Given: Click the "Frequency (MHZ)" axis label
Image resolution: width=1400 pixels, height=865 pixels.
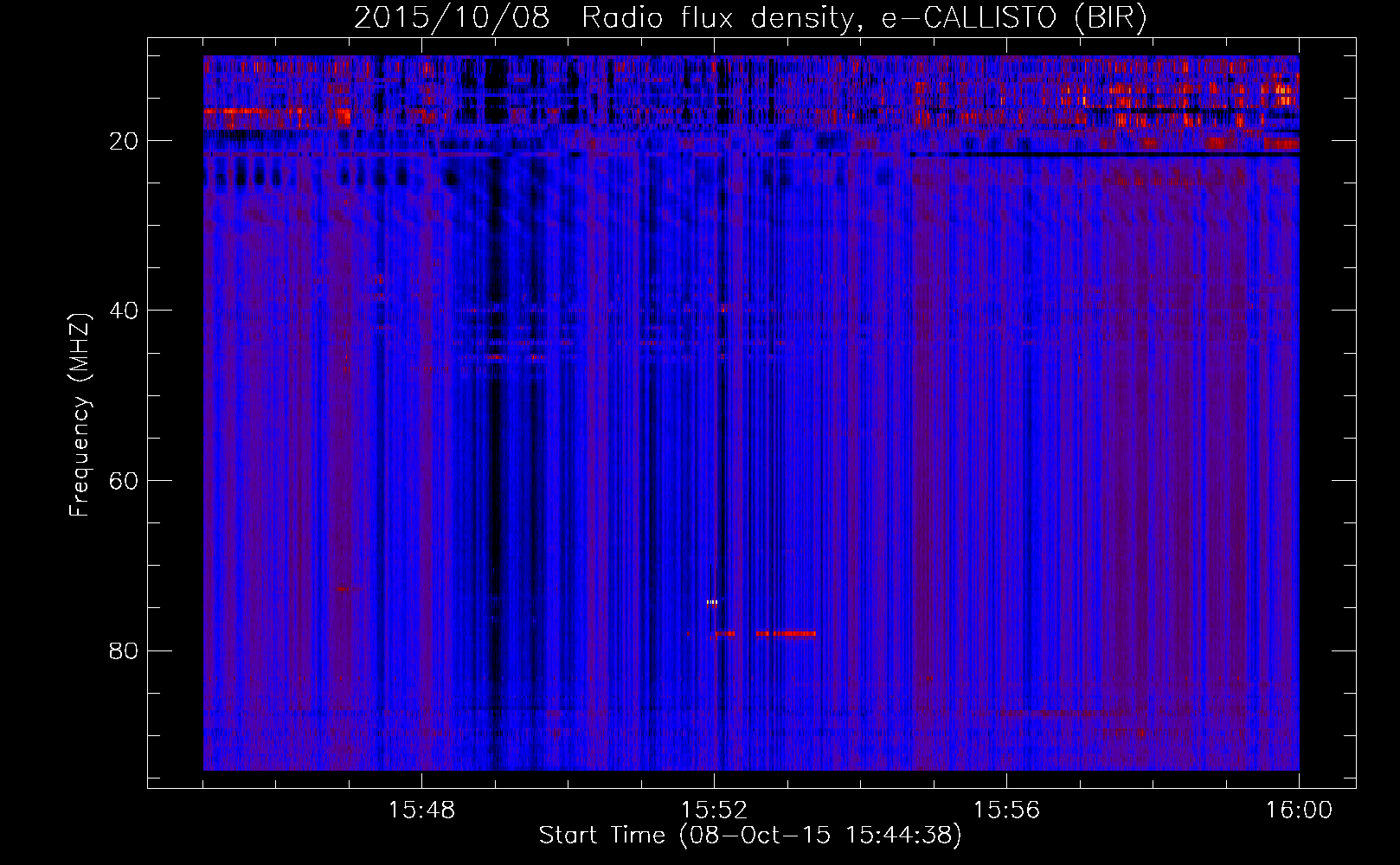Looking at the screenshot, I should coord(79,415).
